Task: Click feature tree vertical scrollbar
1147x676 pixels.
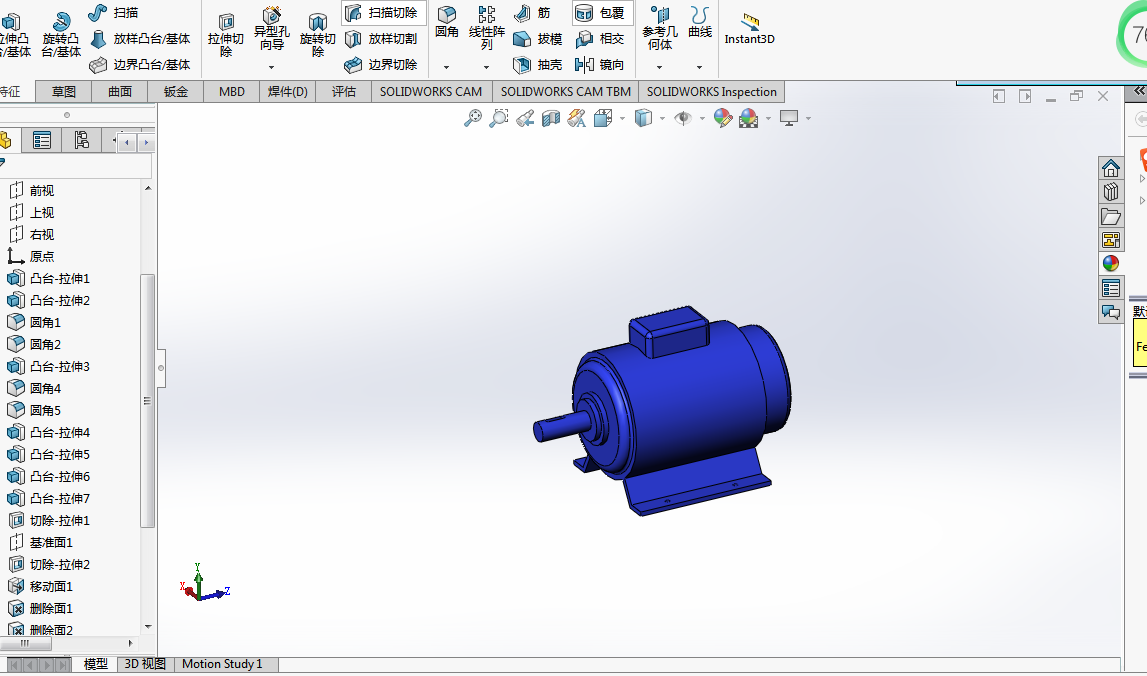Action: [x=148, y=401]
